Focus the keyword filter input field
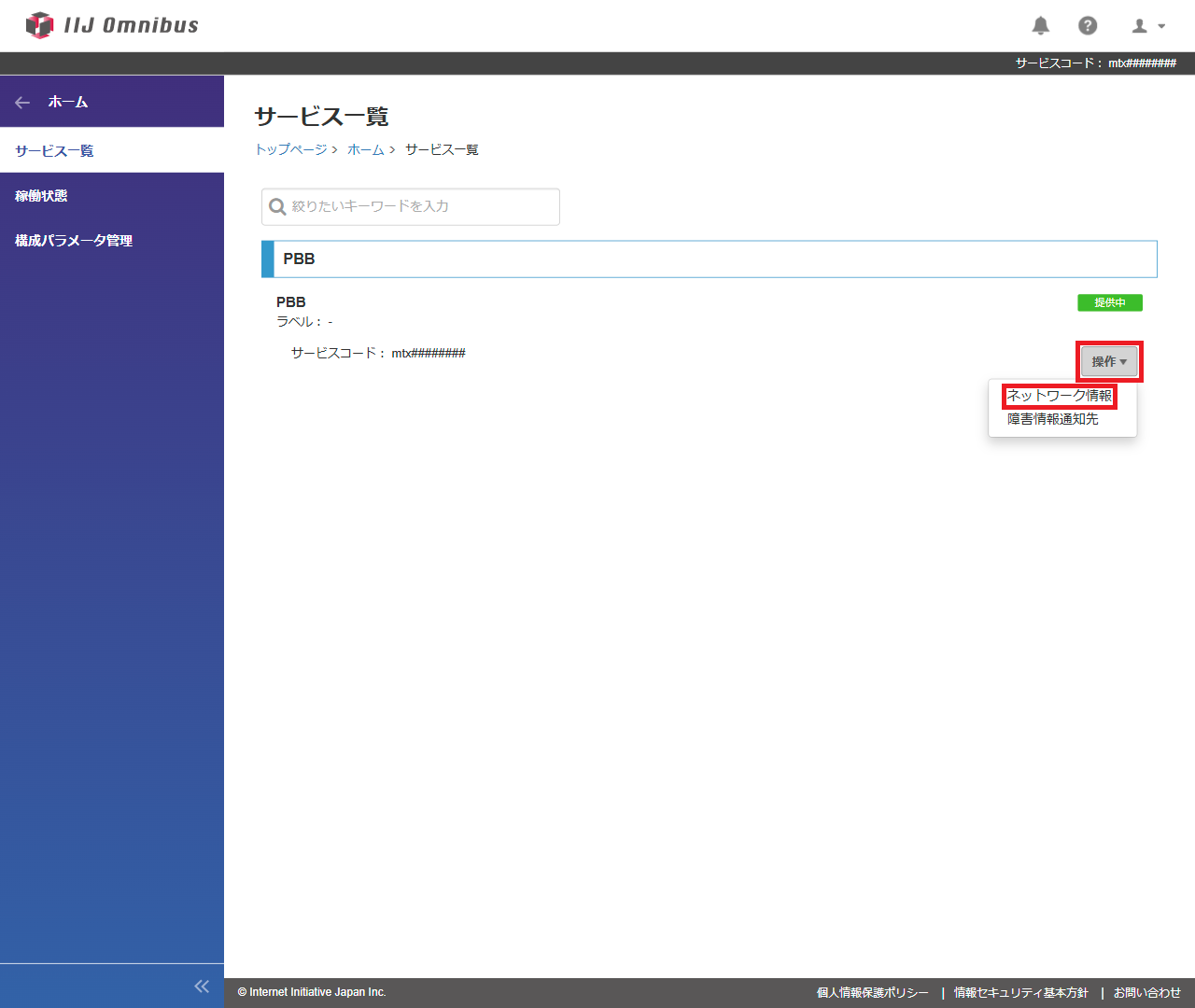Screen dimensions: 1195x1008 coord(420,206)
